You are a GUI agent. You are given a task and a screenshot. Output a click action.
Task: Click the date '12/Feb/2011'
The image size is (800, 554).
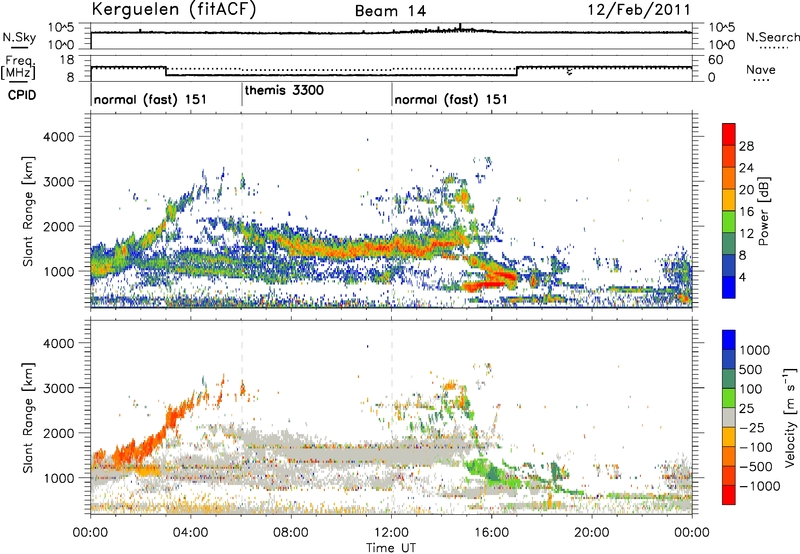(x=639, y=9)
